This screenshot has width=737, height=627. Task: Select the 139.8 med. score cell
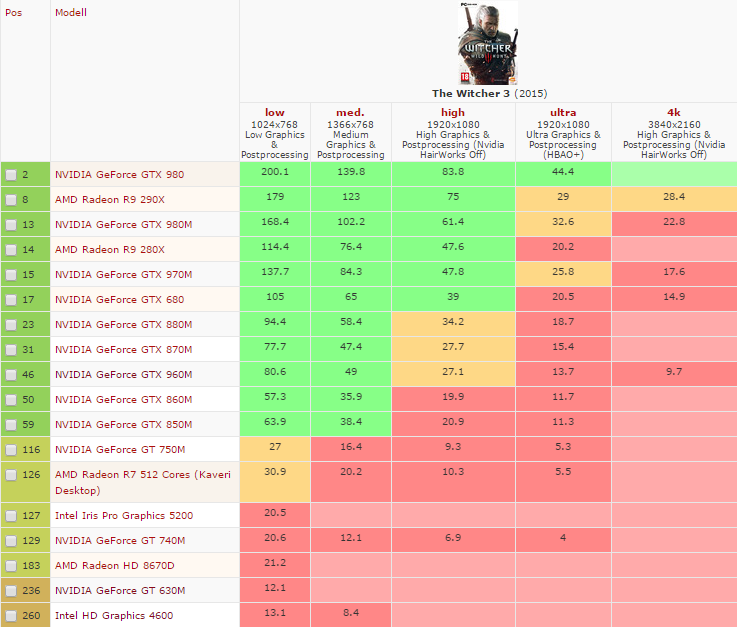(x=351, y=174)
